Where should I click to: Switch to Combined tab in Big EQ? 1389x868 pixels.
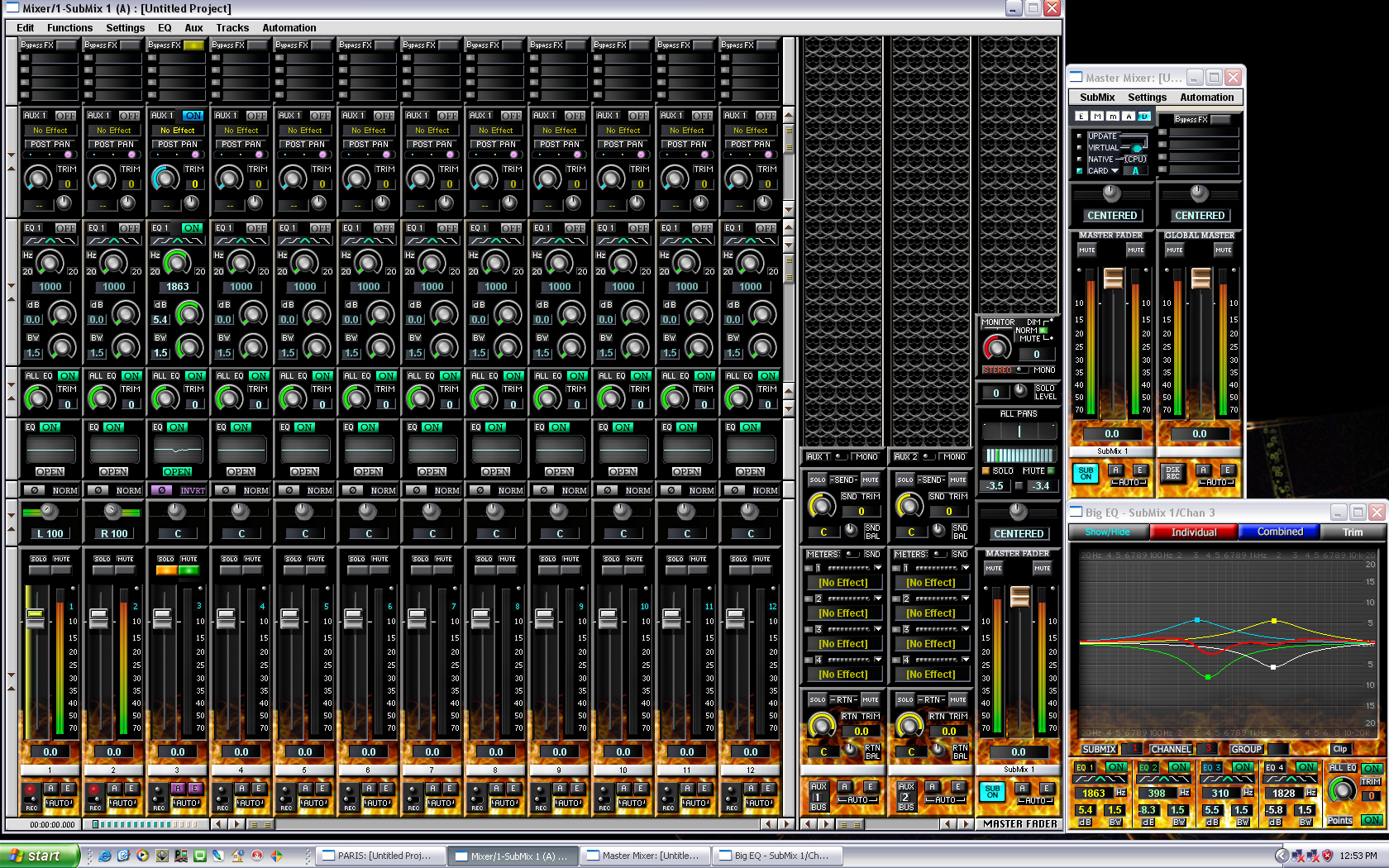click(1279, 532)
